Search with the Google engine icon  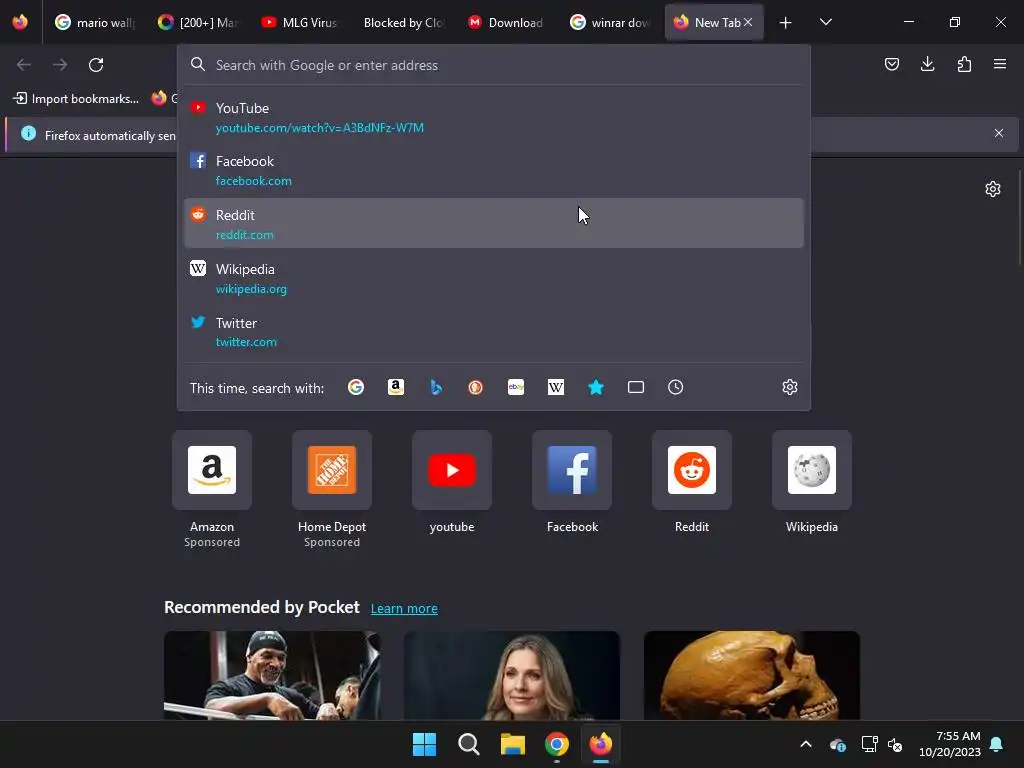(356, 387)
